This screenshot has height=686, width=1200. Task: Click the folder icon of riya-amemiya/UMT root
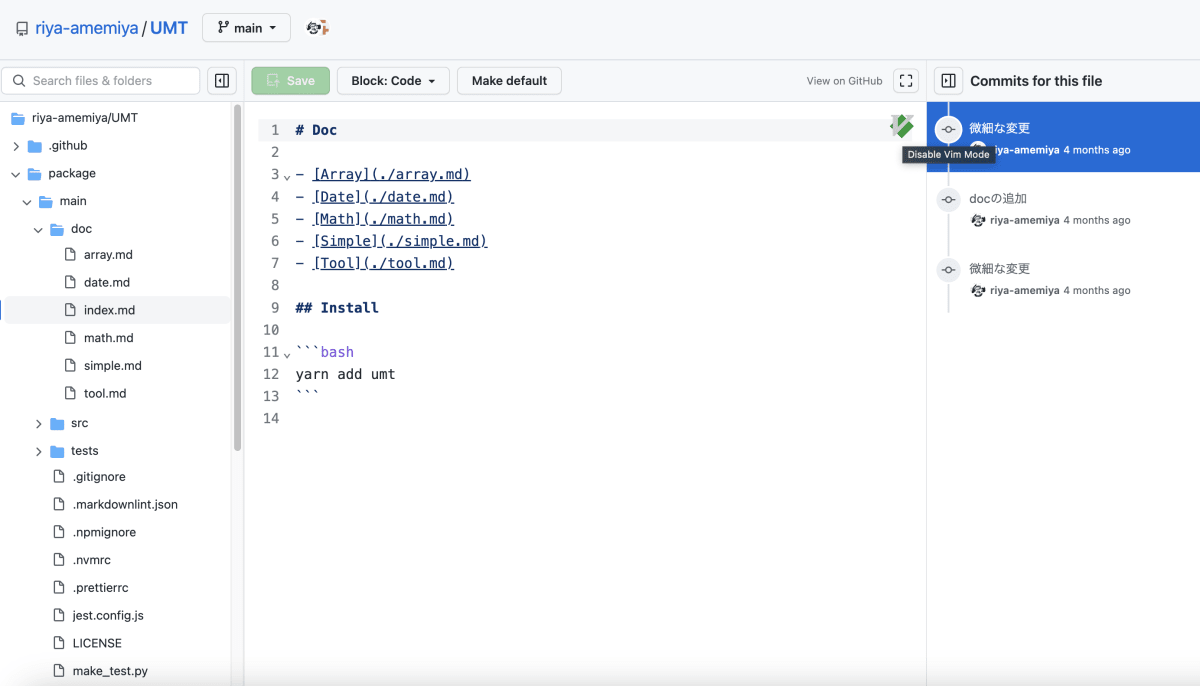click(x=17, y=118)
